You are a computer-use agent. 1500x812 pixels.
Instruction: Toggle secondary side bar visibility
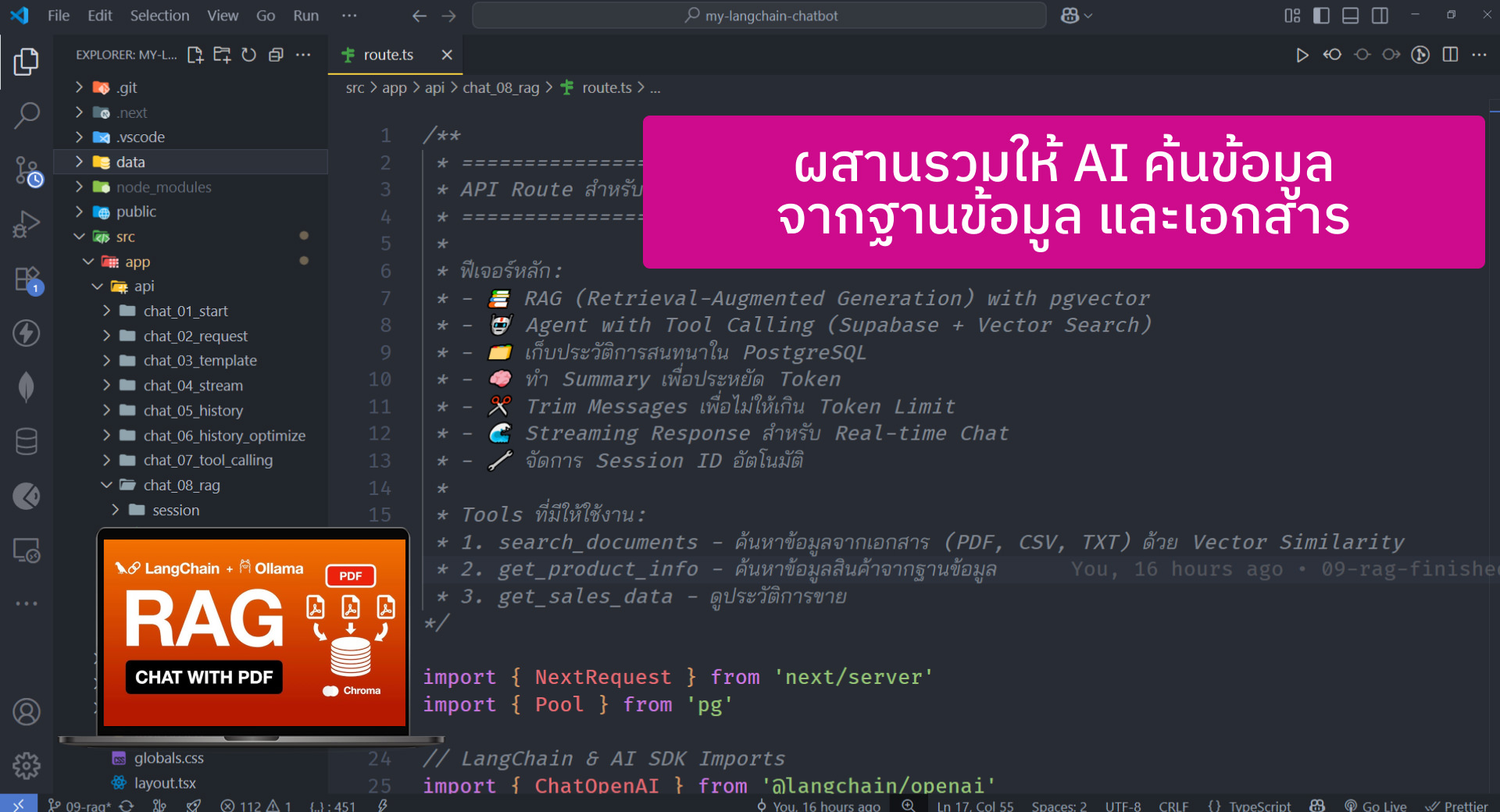pos(1380,16)
